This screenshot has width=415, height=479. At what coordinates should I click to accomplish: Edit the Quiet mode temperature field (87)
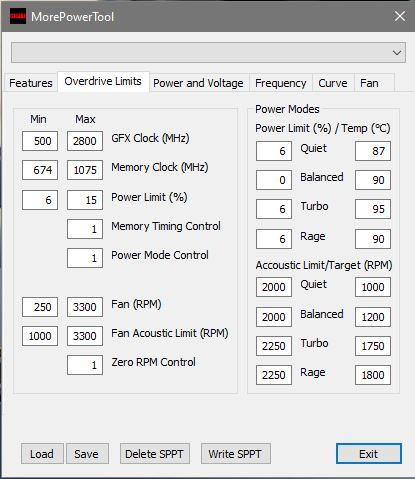pyautogui.click(x=373, y=151)
